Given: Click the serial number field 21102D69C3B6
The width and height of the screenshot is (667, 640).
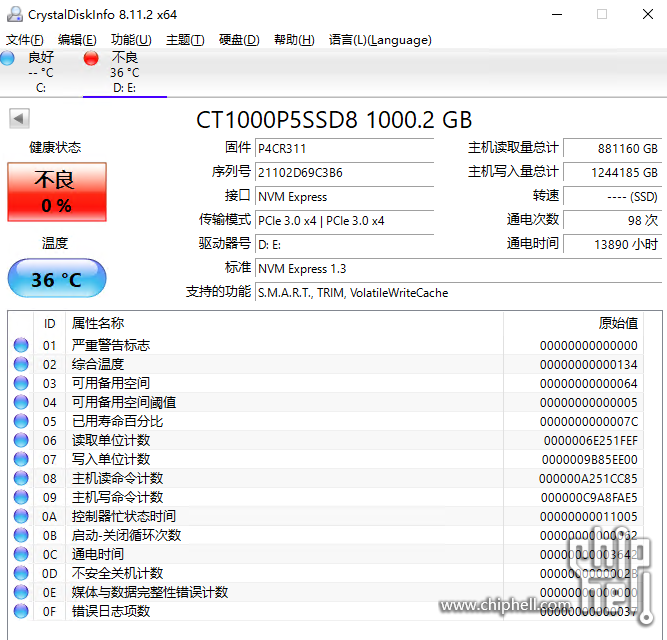Looking at the screenshot, I should click(344, 172).
